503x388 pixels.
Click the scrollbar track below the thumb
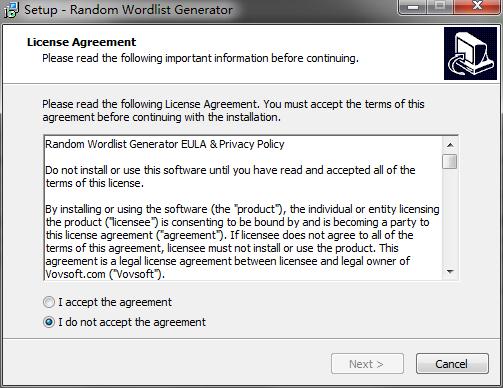coord(450,217)
